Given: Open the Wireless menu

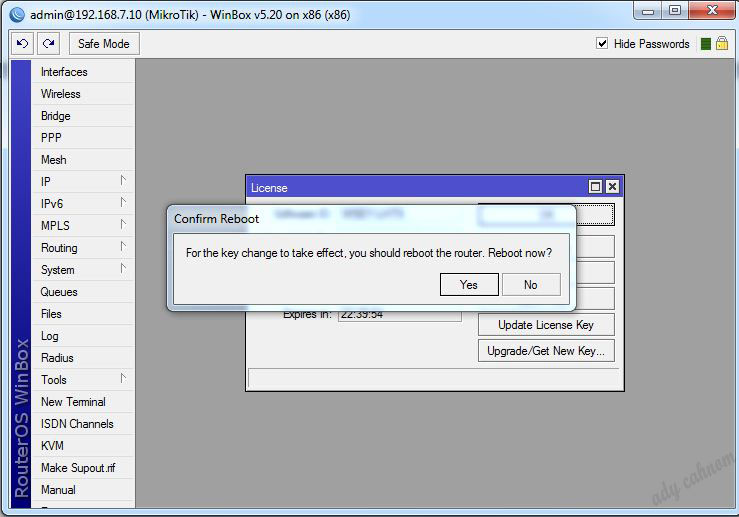Looking at the screenshot, I should click(83, 94).
